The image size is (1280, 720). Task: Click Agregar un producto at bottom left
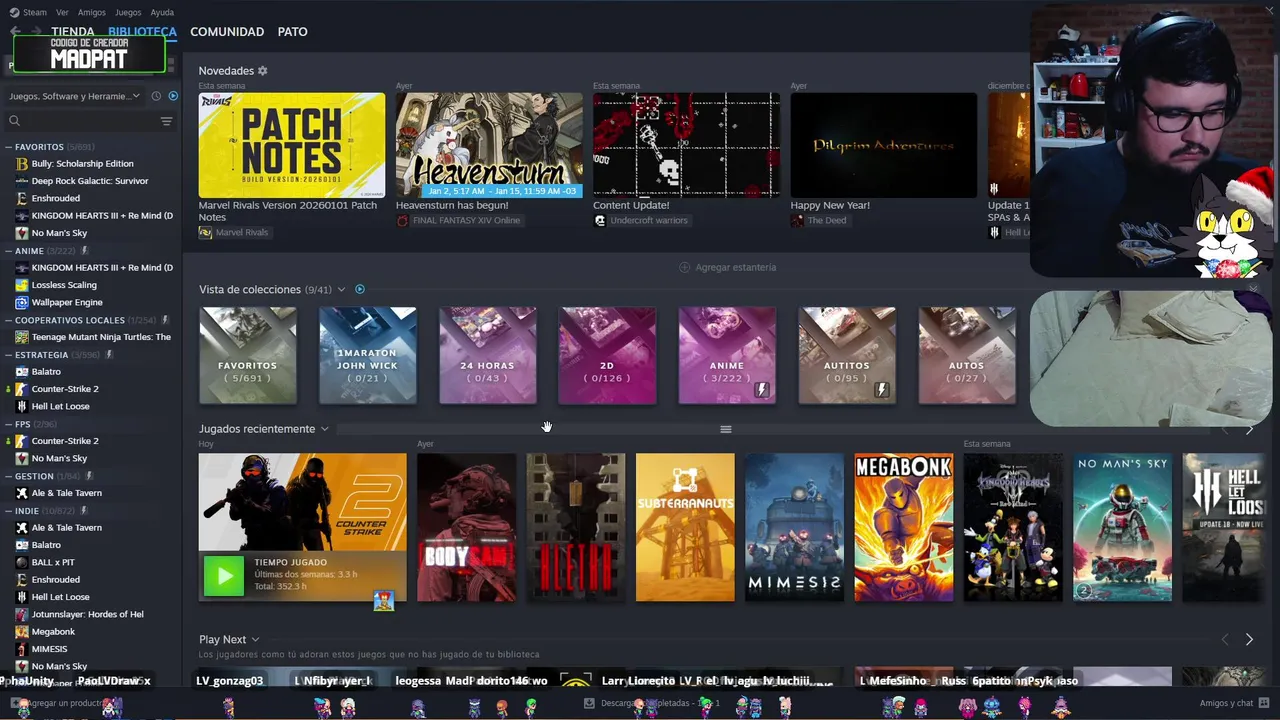(x=62, y=703)
